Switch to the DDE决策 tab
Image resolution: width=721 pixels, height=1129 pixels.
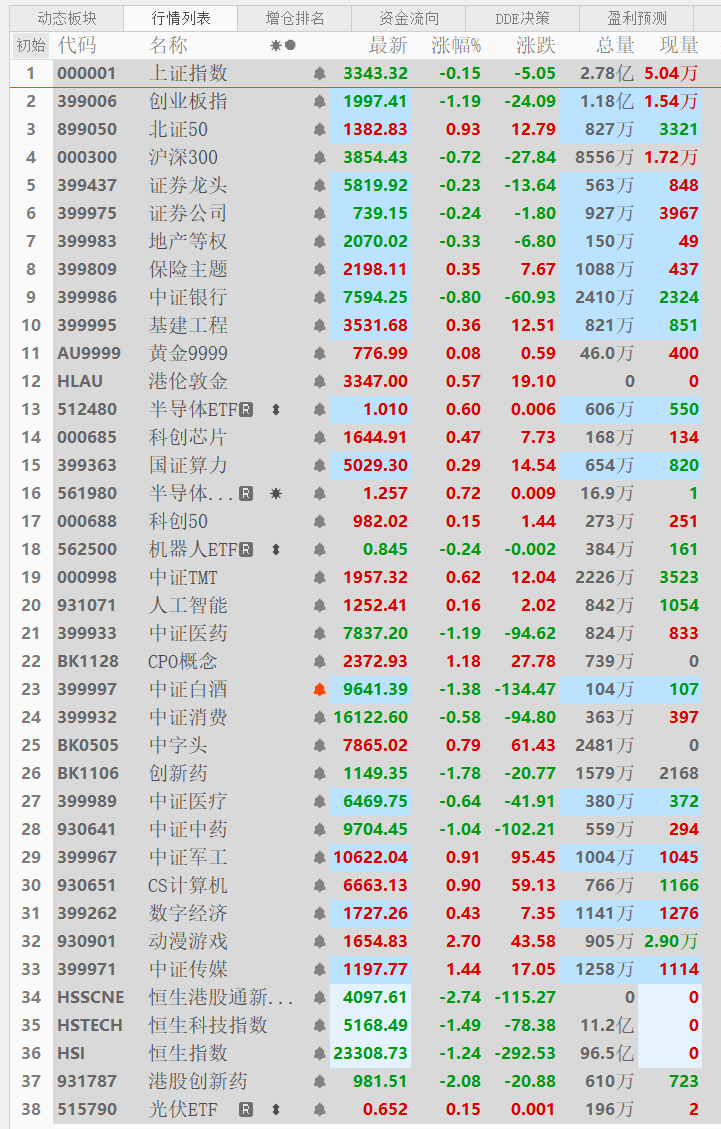pyautogui.click(x=522, y=18)
